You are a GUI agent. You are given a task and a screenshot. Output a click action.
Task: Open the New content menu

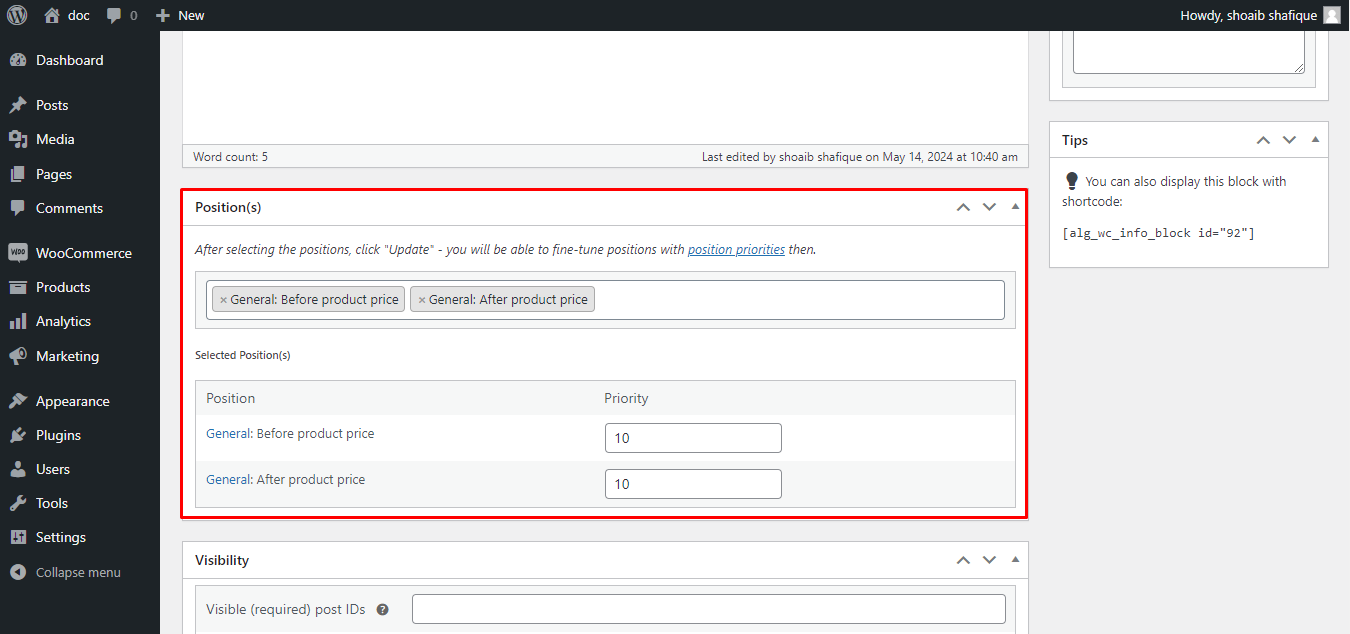pos(180,15)
